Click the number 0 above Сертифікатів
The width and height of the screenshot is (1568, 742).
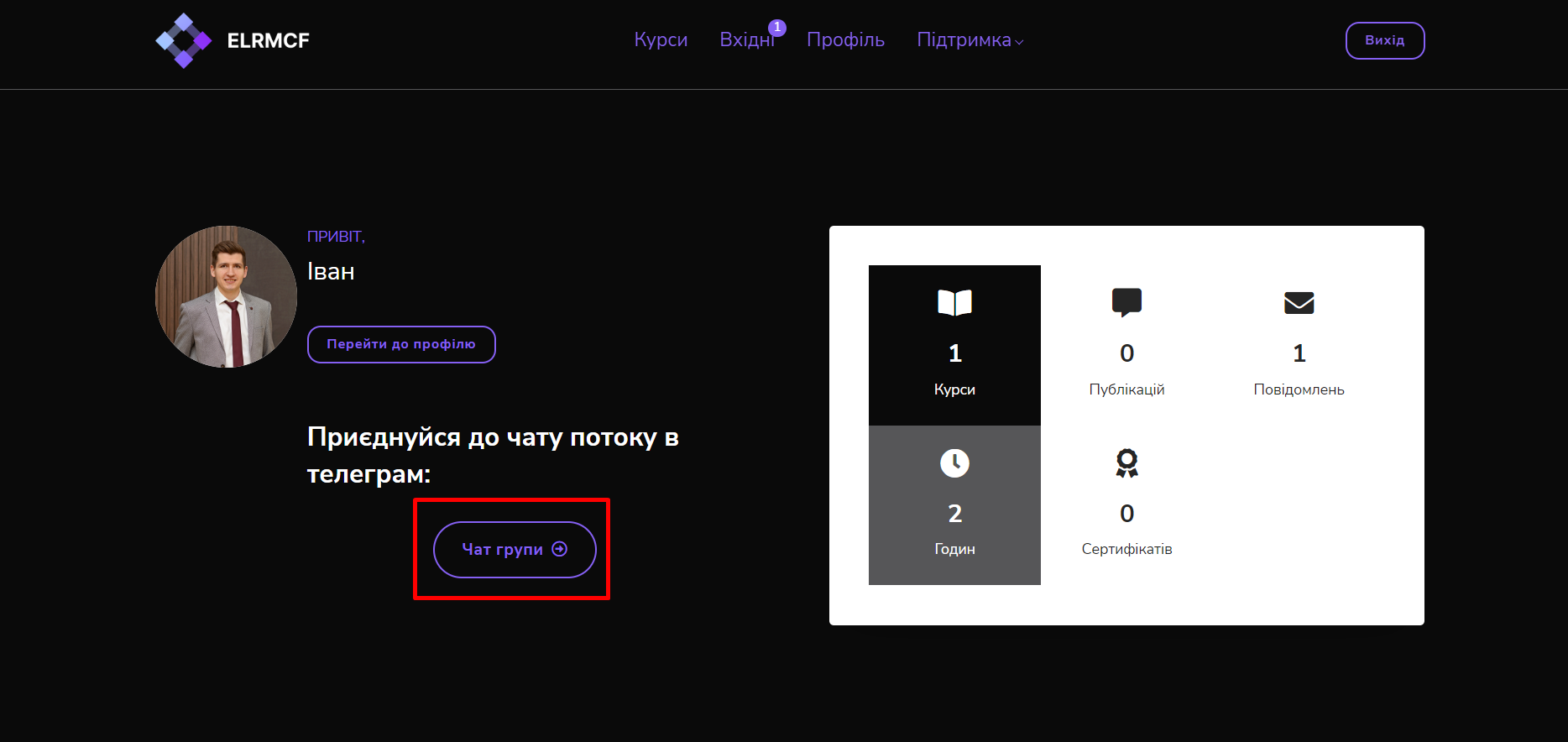pyautogui.click(x=1126, y=513)
